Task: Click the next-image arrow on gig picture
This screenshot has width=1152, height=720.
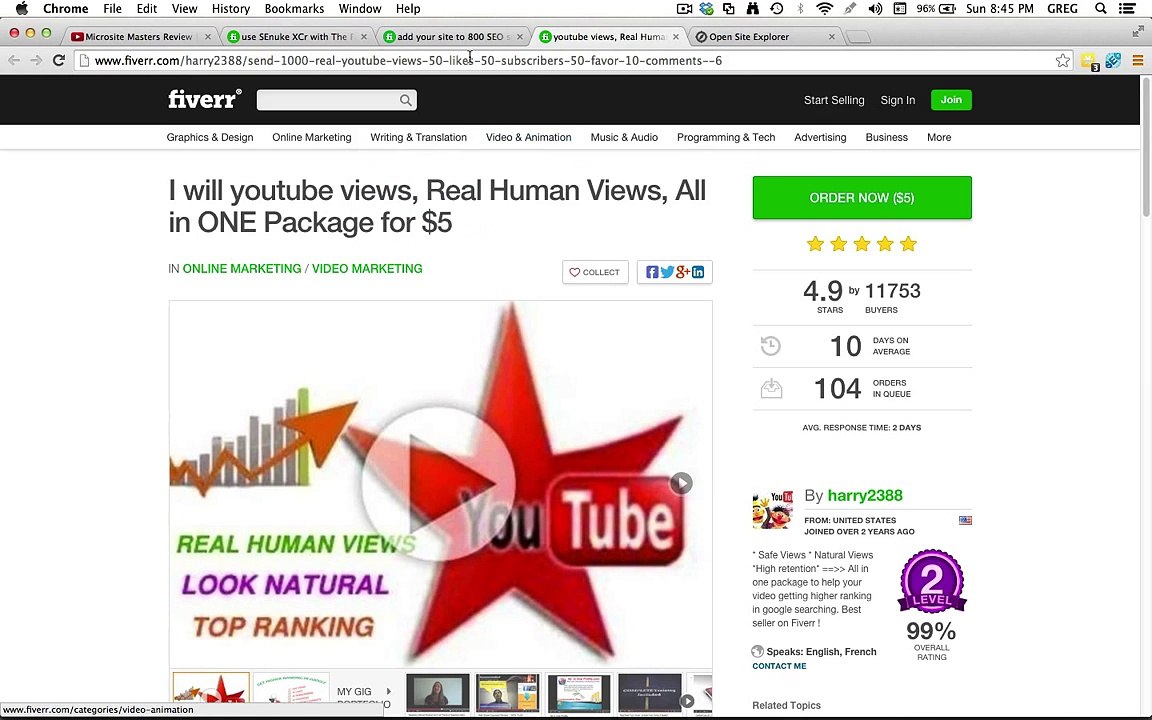Action: pos(681,483)
